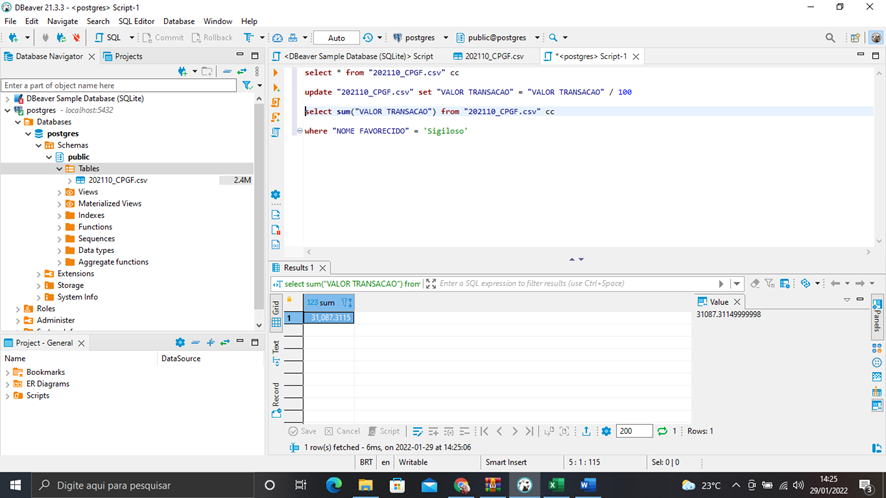The width and height of the screenshot is (886, 498).
Task: Open Microsoft Edge from taskbar
Action: click(333, 485)
